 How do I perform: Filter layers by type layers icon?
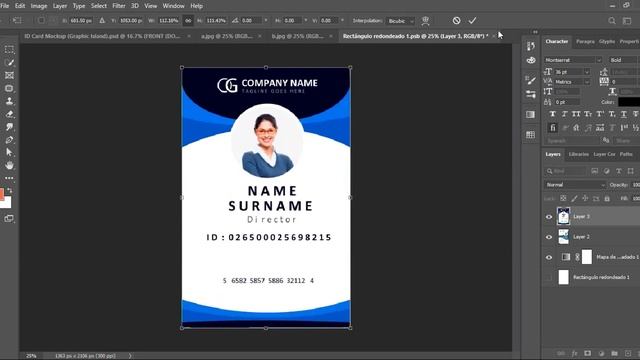[619, 171]
